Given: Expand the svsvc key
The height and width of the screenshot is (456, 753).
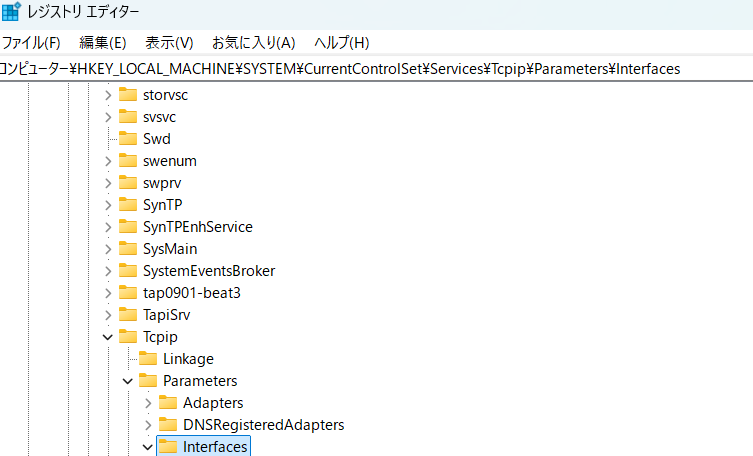Looking at the screenshot, I should 108,117.
